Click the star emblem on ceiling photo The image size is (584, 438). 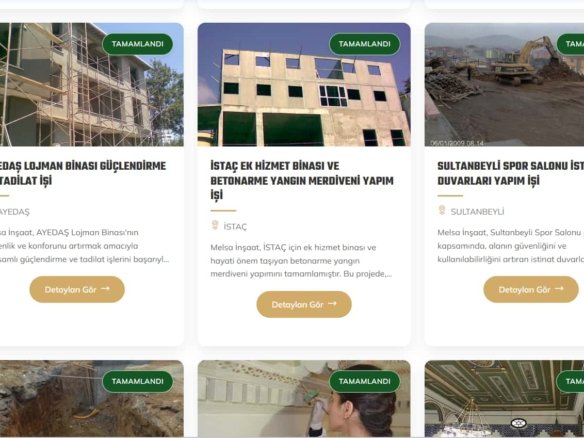tap(518, 423)
